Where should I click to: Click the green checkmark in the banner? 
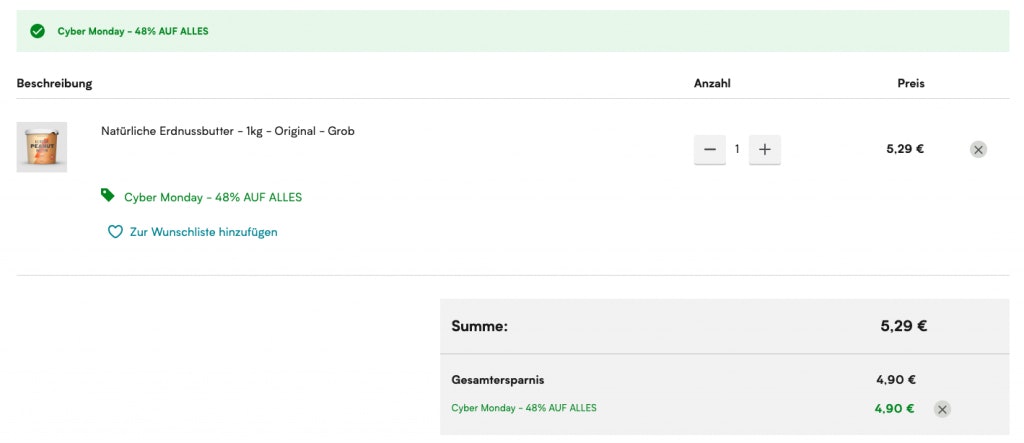38,31
